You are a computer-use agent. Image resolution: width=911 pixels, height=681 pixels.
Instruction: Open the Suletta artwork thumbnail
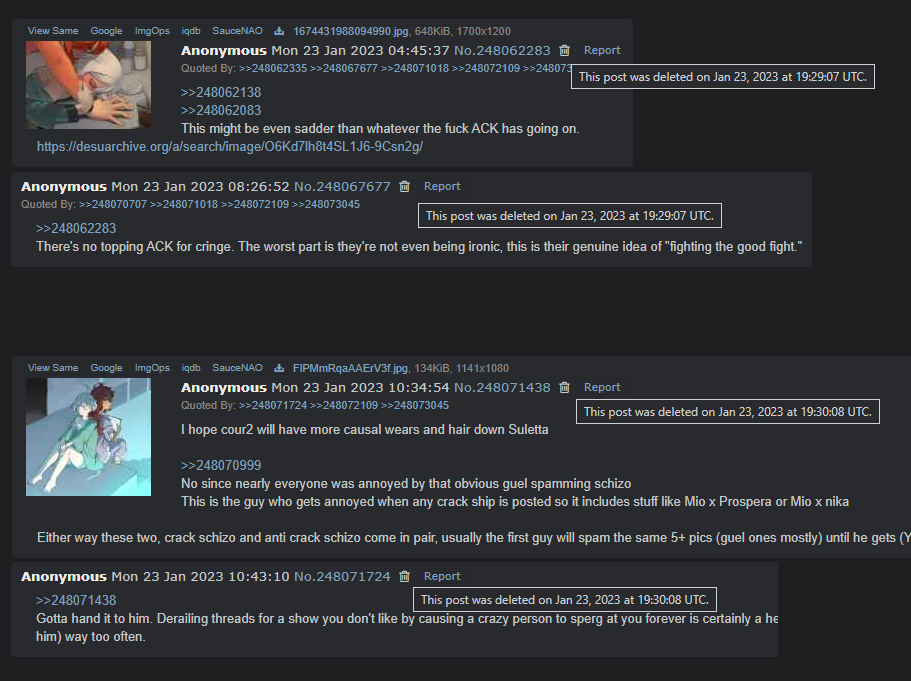click(x=88, y=437)
